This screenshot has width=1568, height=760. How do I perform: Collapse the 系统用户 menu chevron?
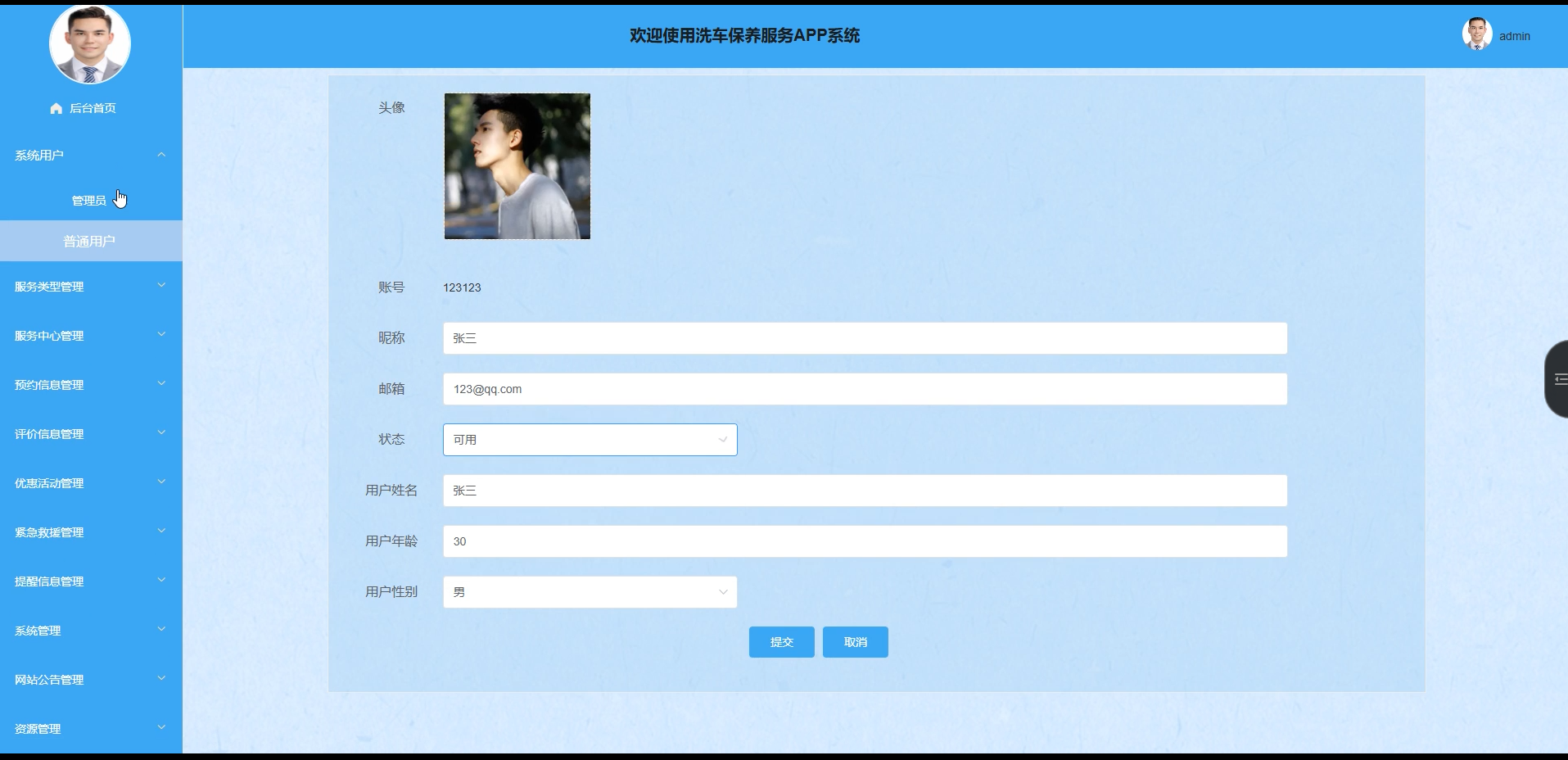(161, 154)
